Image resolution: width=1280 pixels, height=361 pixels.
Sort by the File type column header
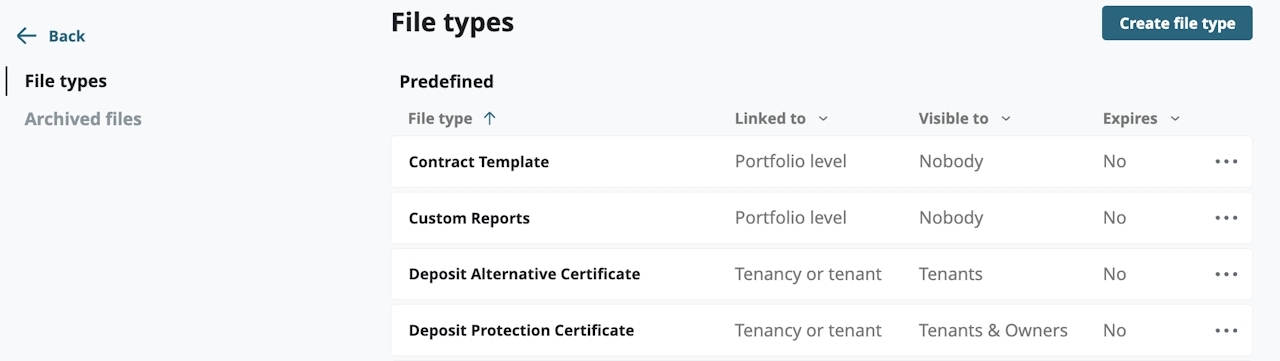coord(440,118)
